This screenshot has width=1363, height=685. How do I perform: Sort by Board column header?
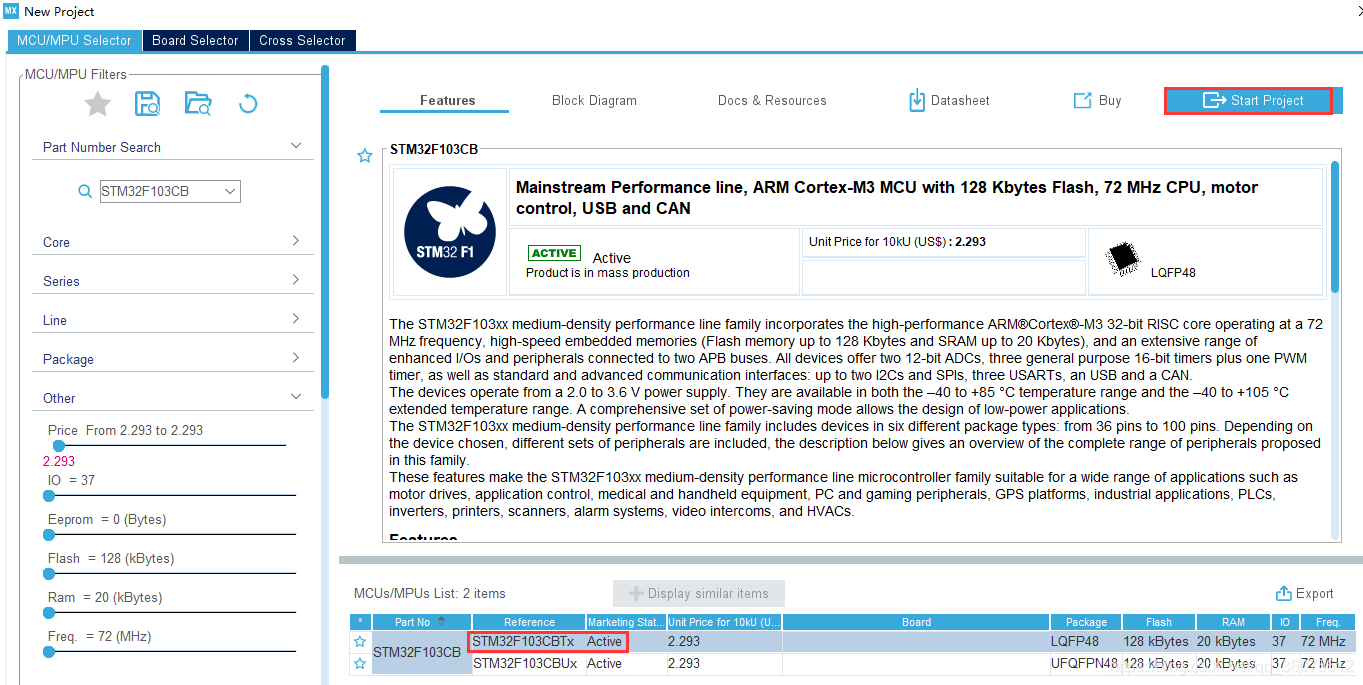[916, 622]
